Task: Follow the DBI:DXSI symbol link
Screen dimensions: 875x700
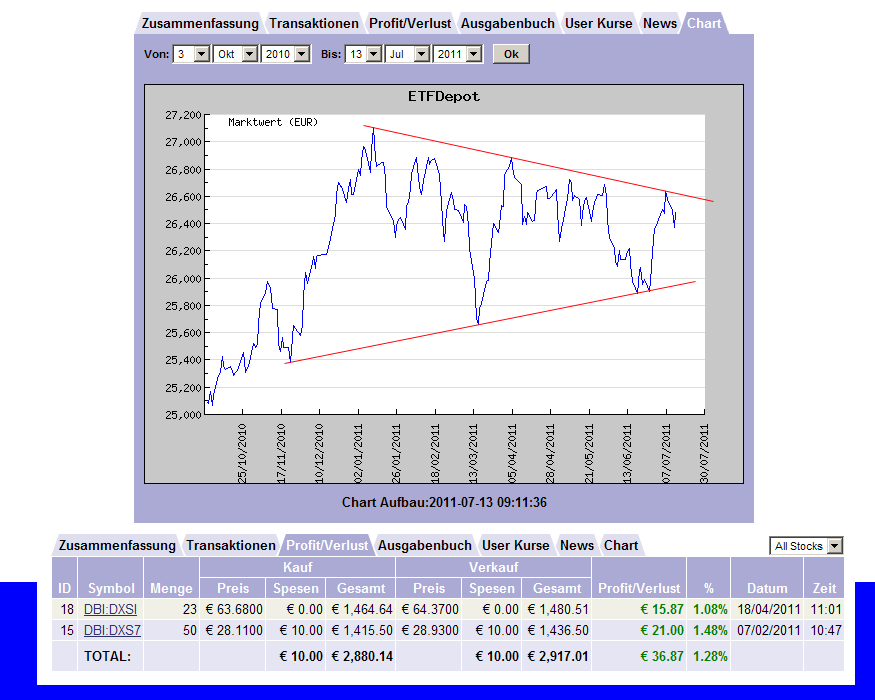Action: click(x=110, y=609)
